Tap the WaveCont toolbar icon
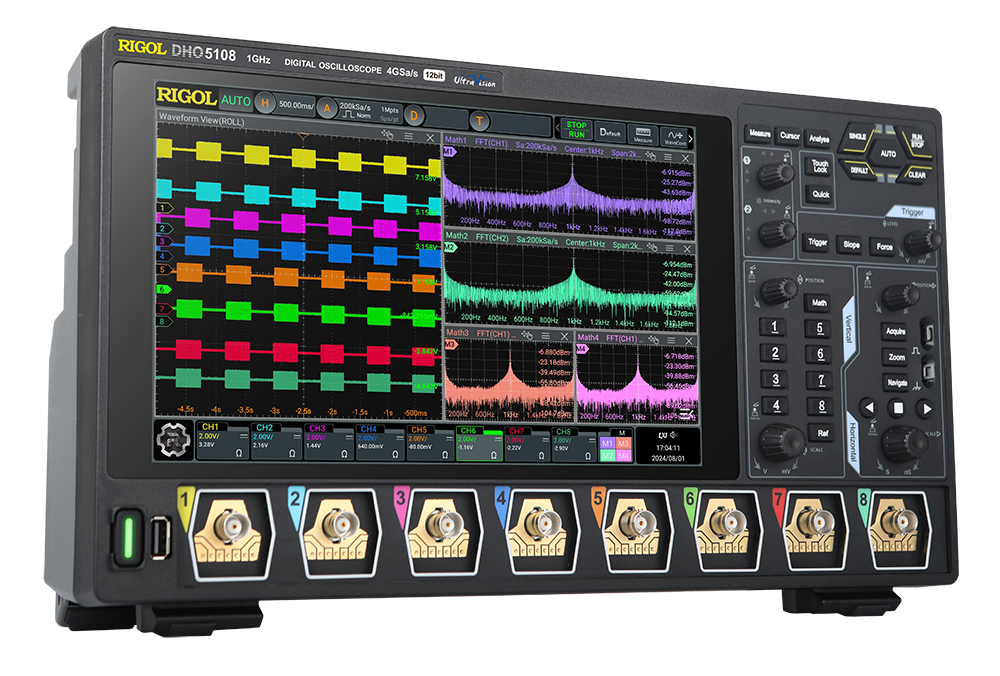The width and height of the screenshot is (1000, 676). (674, 137)
